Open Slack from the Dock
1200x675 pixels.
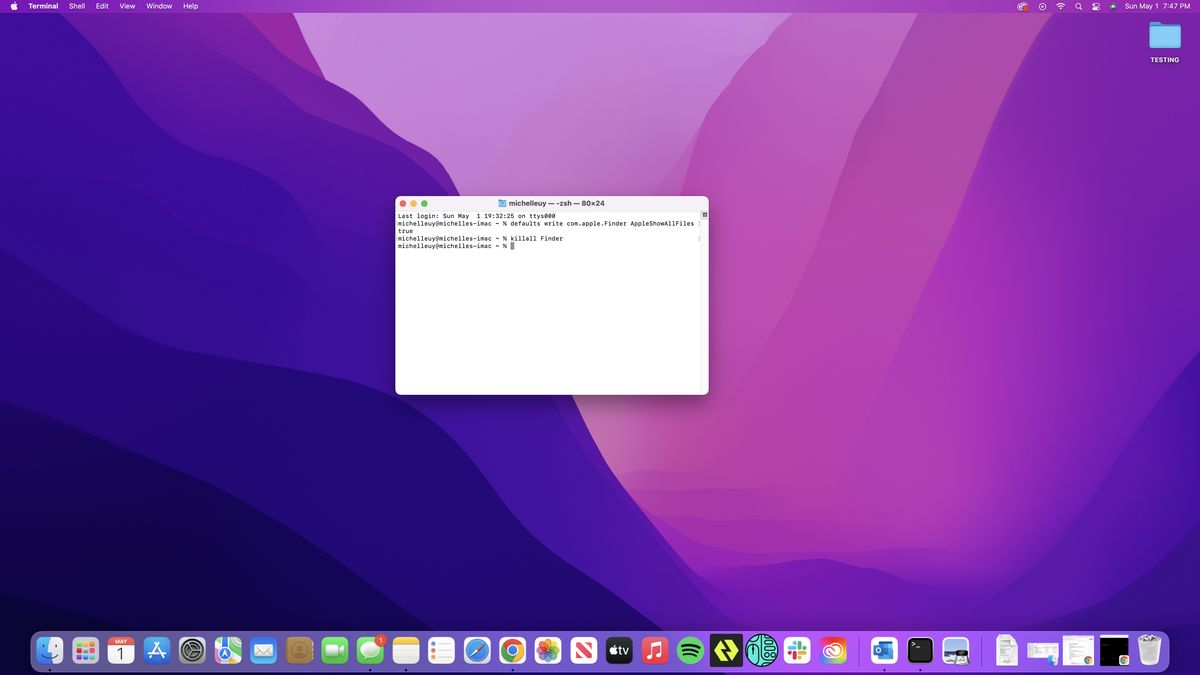click(x=796, y=650)
